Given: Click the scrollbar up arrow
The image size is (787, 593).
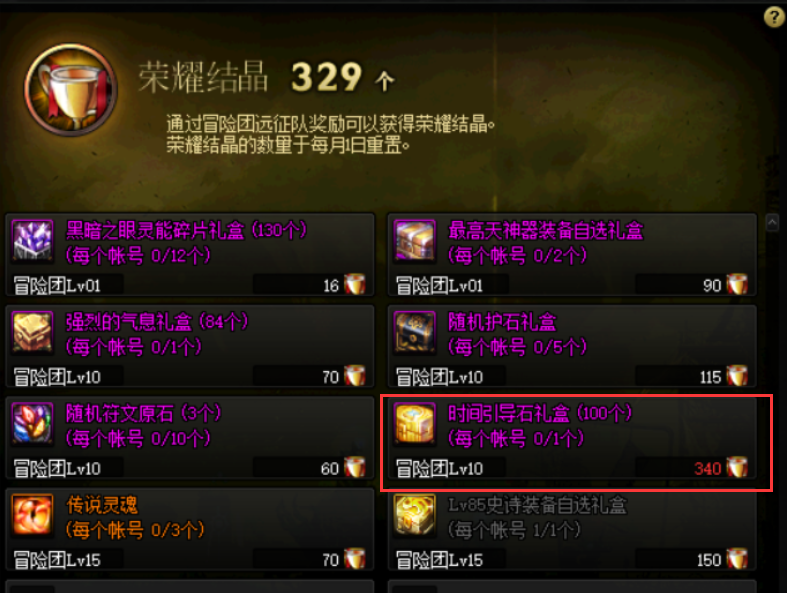Looking at the screenshot, I should pos(772,222).
